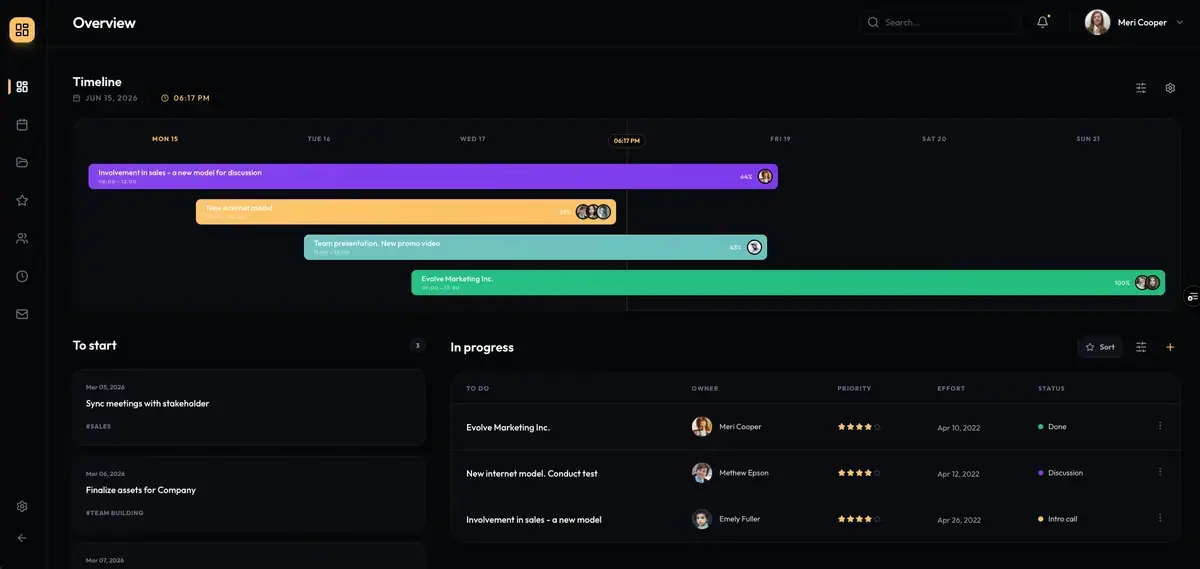1200x569 pixels.
Task: Sort by the TO DO column header
Action: [x=477, y=388]
